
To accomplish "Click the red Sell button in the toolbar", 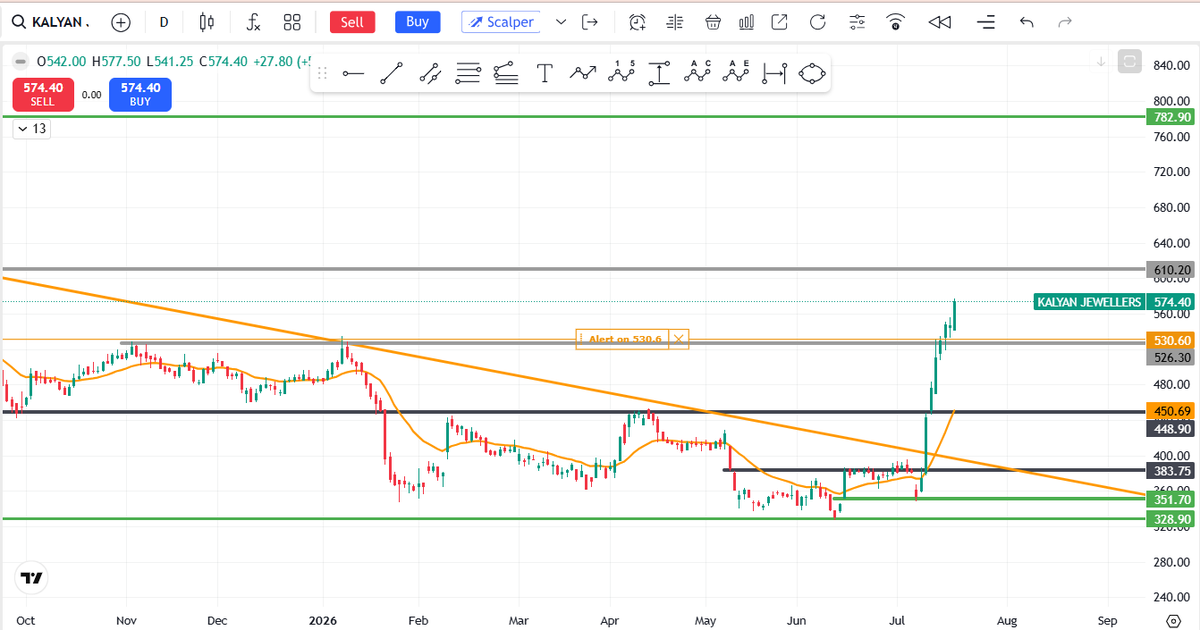I will (x=352, y=22).
